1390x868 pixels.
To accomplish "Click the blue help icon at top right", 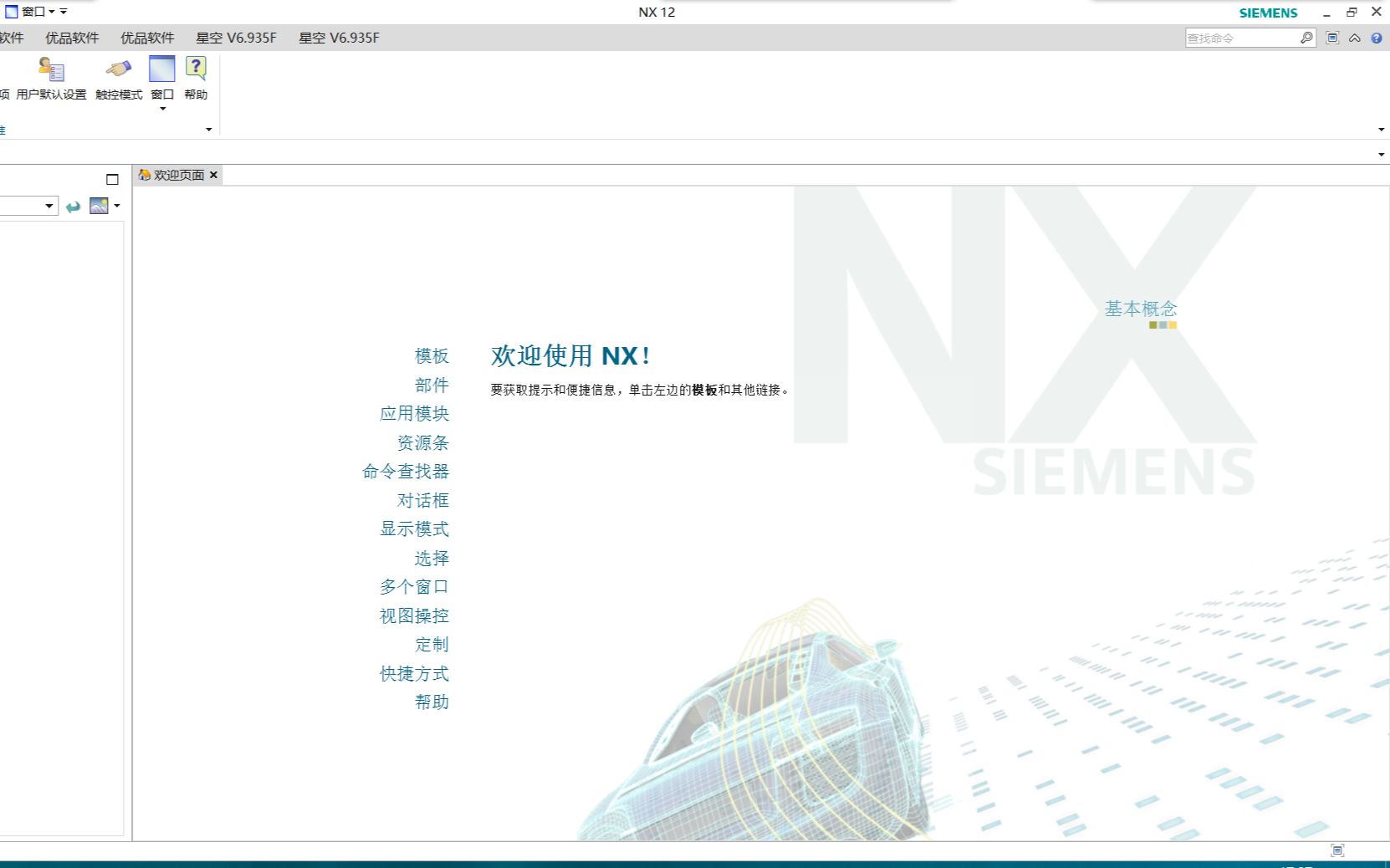I will point(1378,38).
